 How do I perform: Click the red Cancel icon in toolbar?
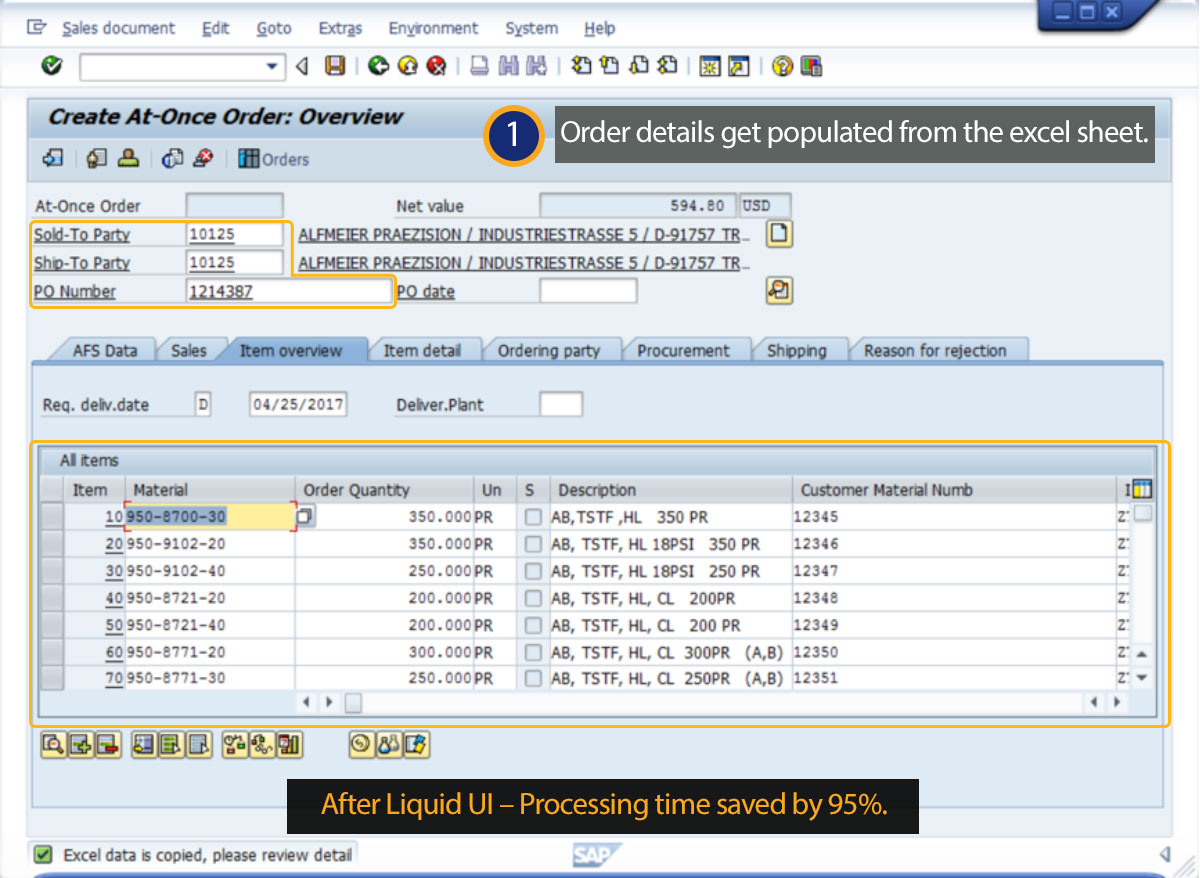click(436, 67)
